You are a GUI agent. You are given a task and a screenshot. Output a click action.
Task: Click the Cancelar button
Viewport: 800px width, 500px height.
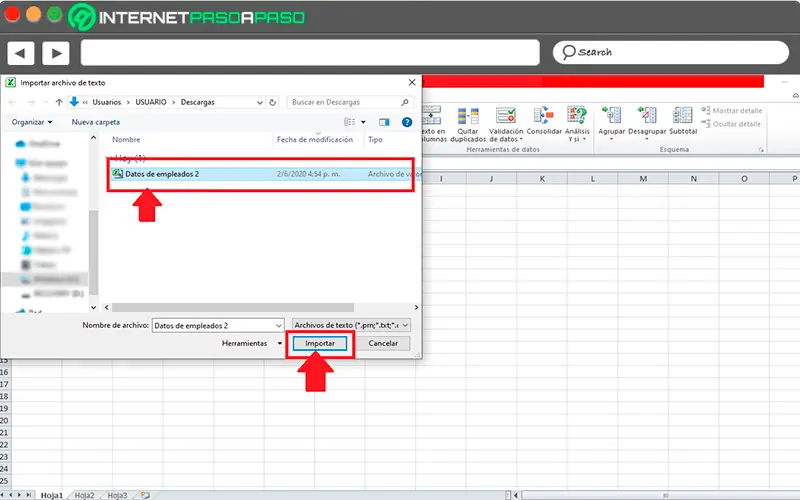pyautogui.click(x=383, y=343)
